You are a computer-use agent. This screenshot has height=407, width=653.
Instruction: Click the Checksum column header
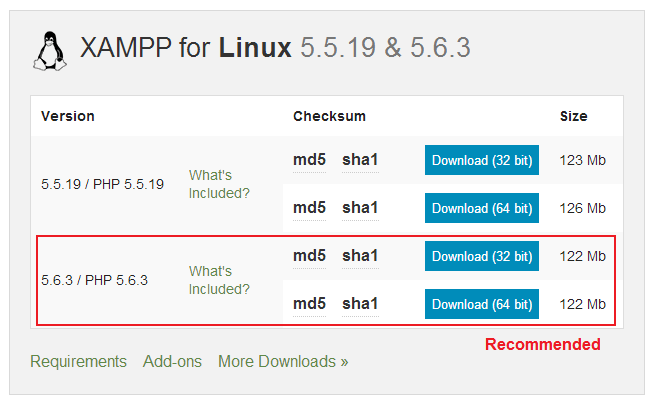(x=329, y=116)
